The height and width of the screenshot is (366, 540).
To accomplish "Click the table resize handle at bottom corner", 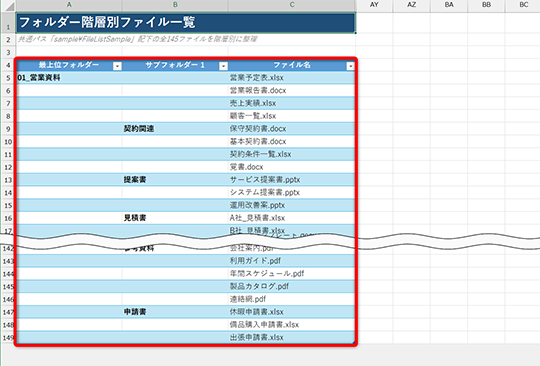I will [354, 342].
